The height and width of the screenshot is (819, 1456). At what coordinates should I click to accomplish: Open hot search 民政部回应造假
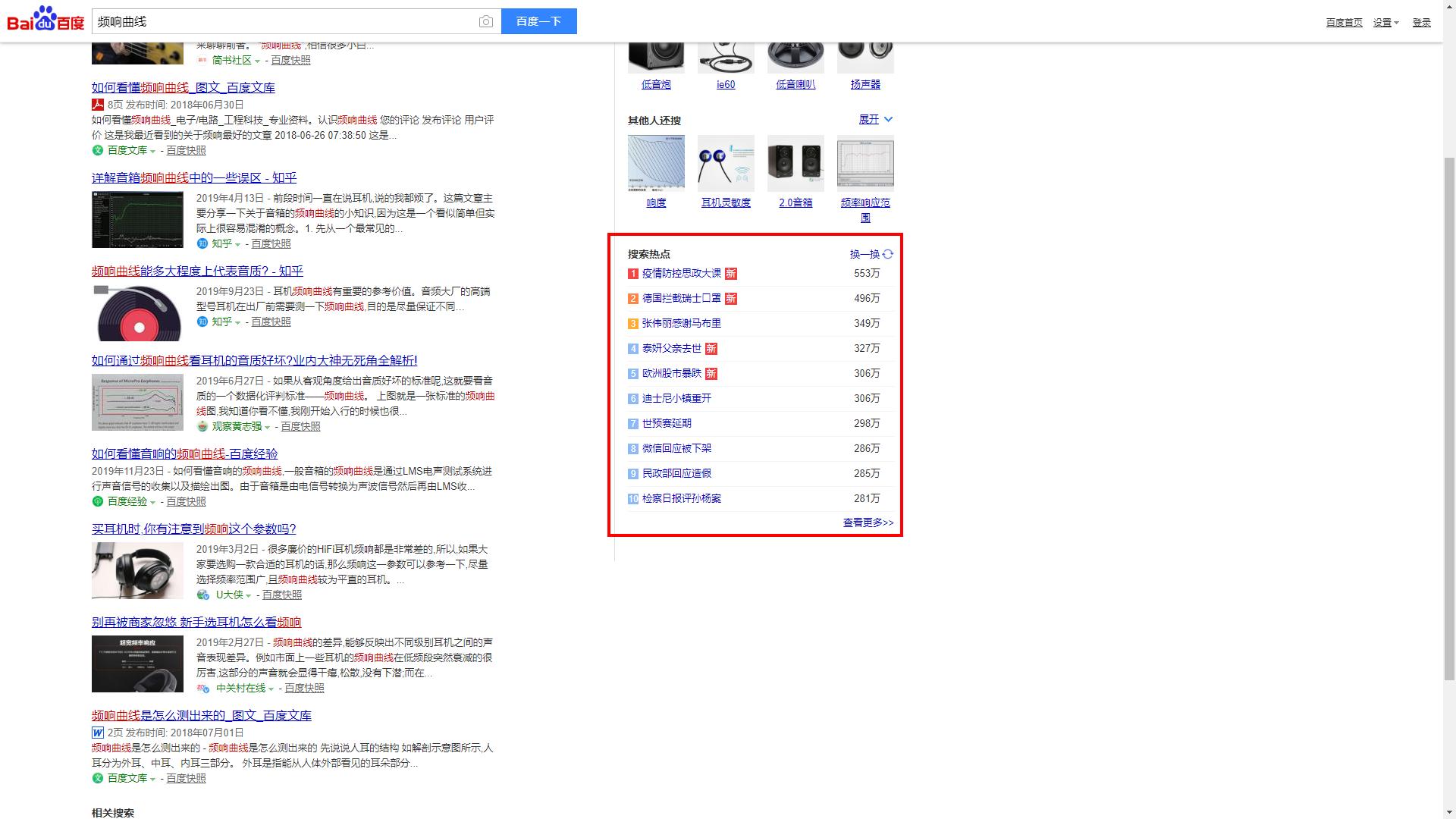tap(676, 473)
